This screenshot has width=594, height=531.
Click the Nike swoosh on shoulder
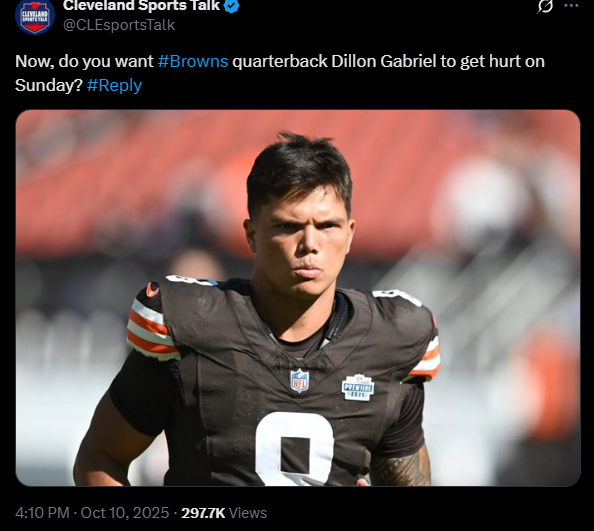[152, 289]
